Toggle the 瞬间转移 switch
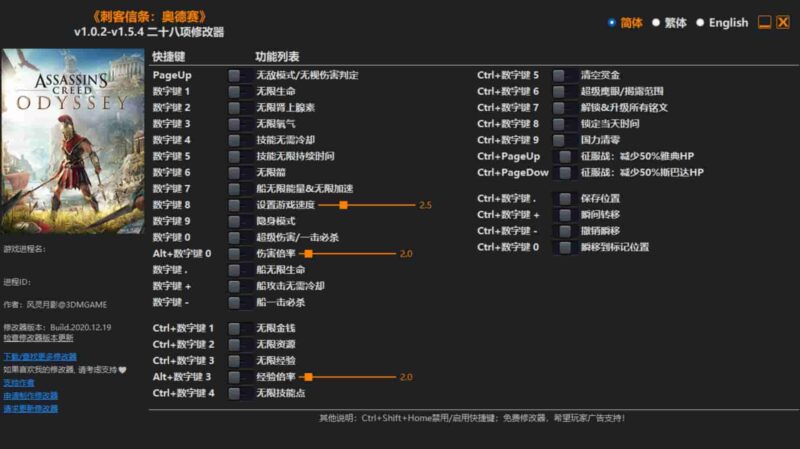Screen dimensions: 800x449 [x=565, y=215]
